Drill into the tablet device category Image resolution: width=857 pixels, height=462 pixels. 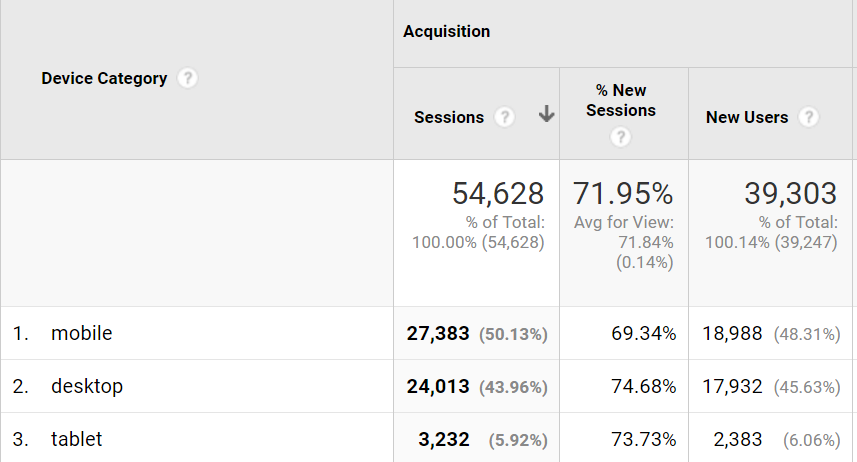pyautogui.click(x=77, y=439)
